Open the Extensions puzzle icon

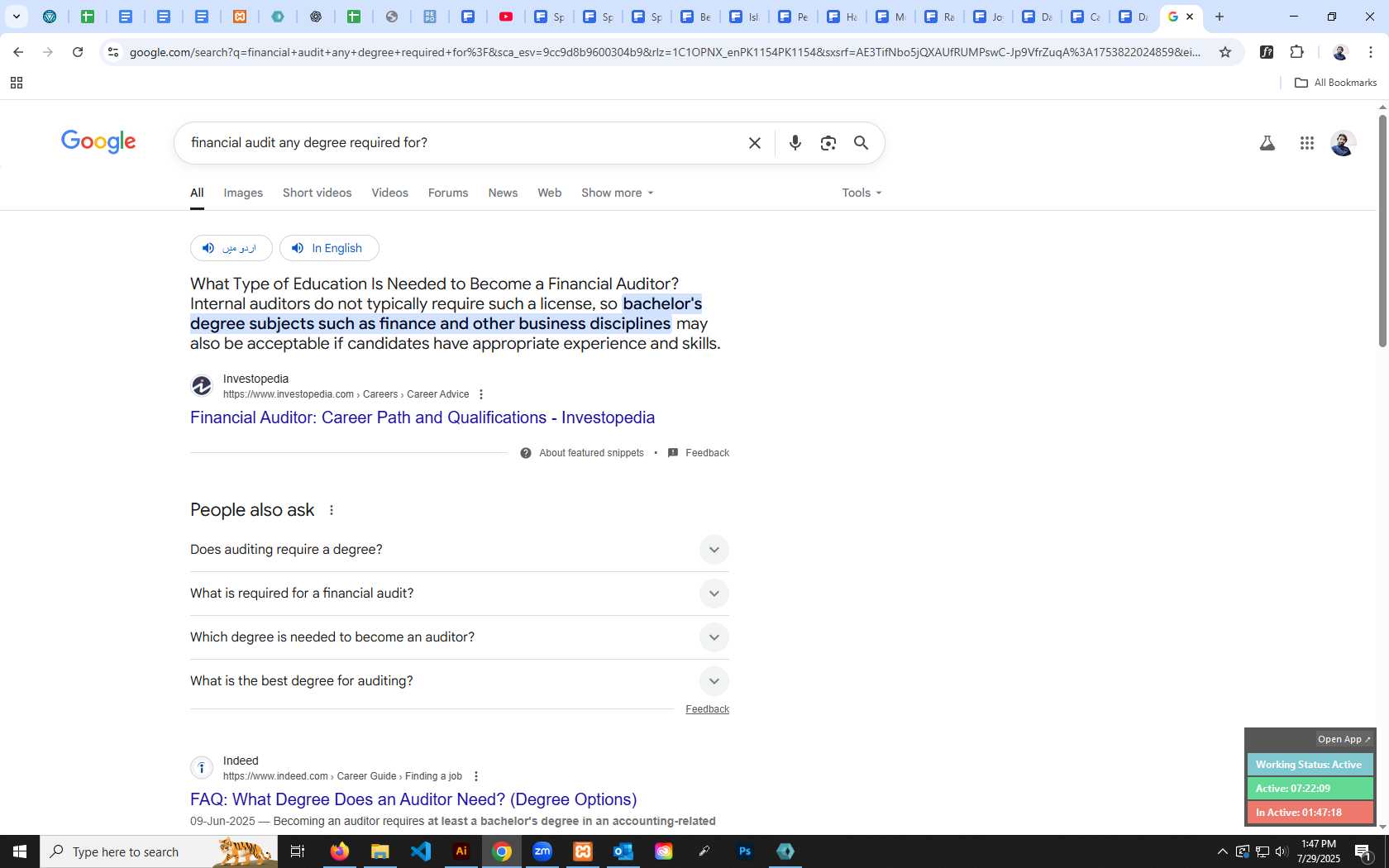coord(1296,52)
